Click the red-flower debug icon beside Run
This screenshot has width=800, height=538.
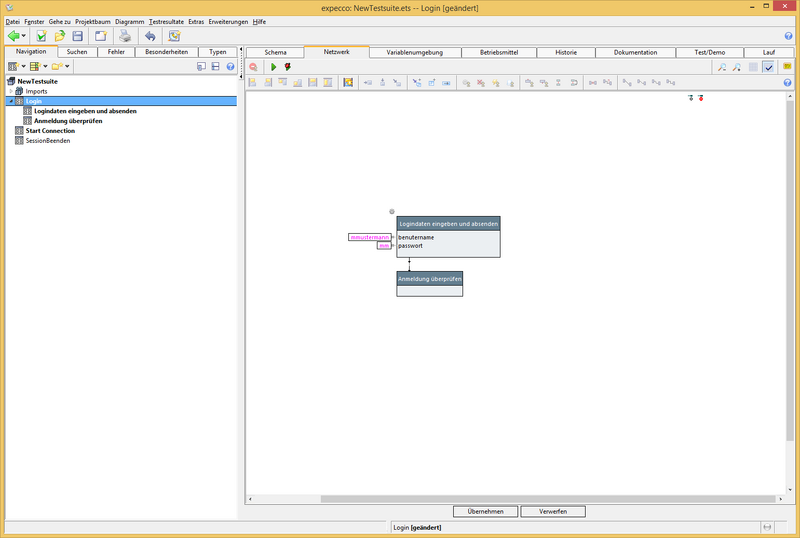click(288, 67)
